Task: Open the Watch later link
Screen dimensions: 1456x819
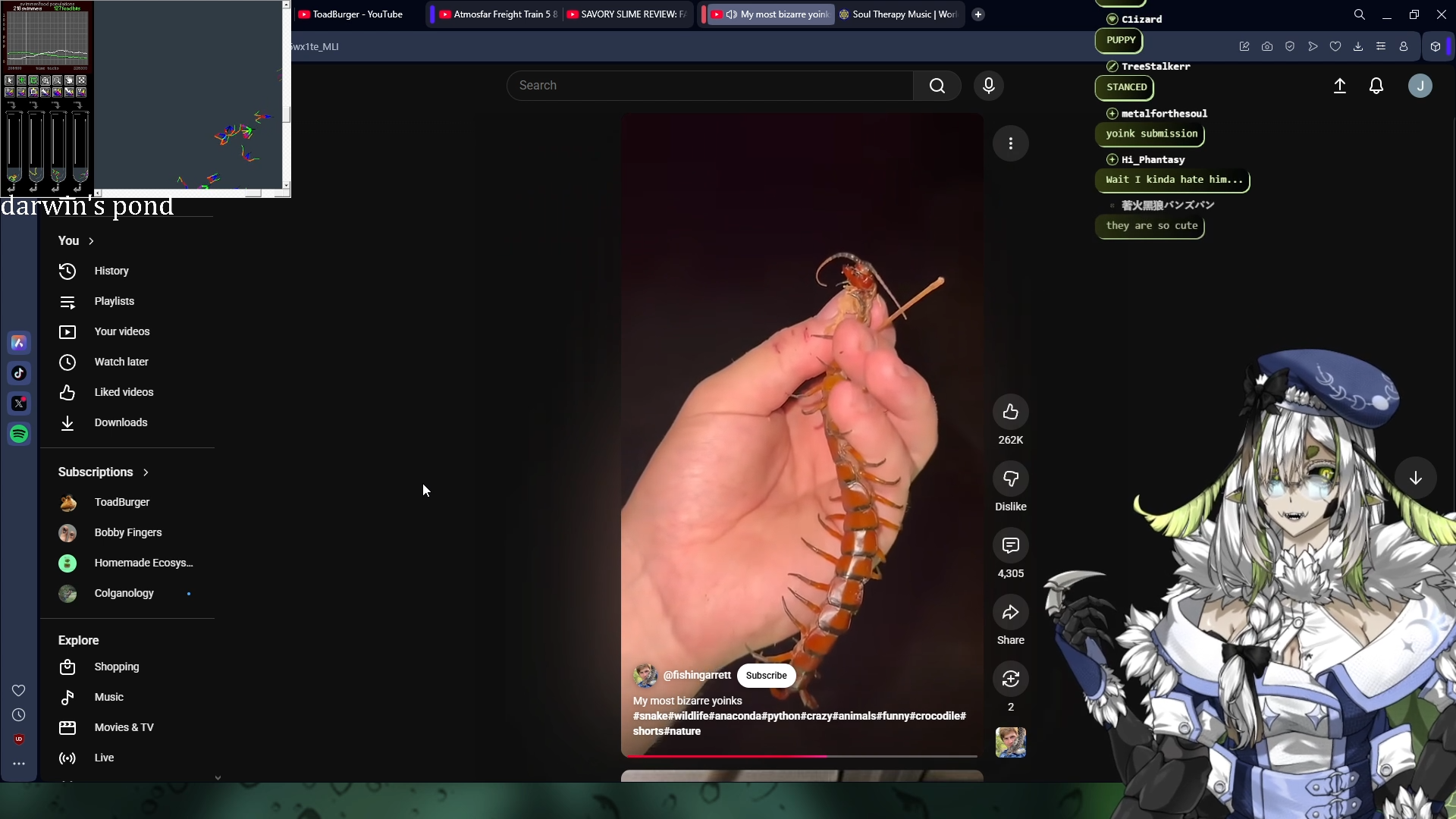Action: [121, 362]
